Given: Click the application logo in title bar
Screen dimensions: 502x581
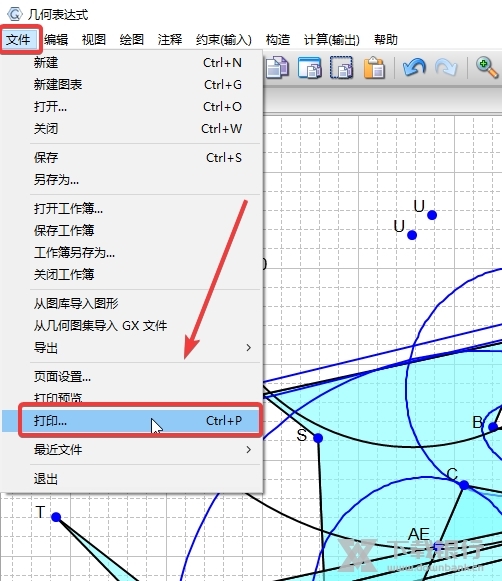Looking at the screenshot, I should [x=14, y=14].
